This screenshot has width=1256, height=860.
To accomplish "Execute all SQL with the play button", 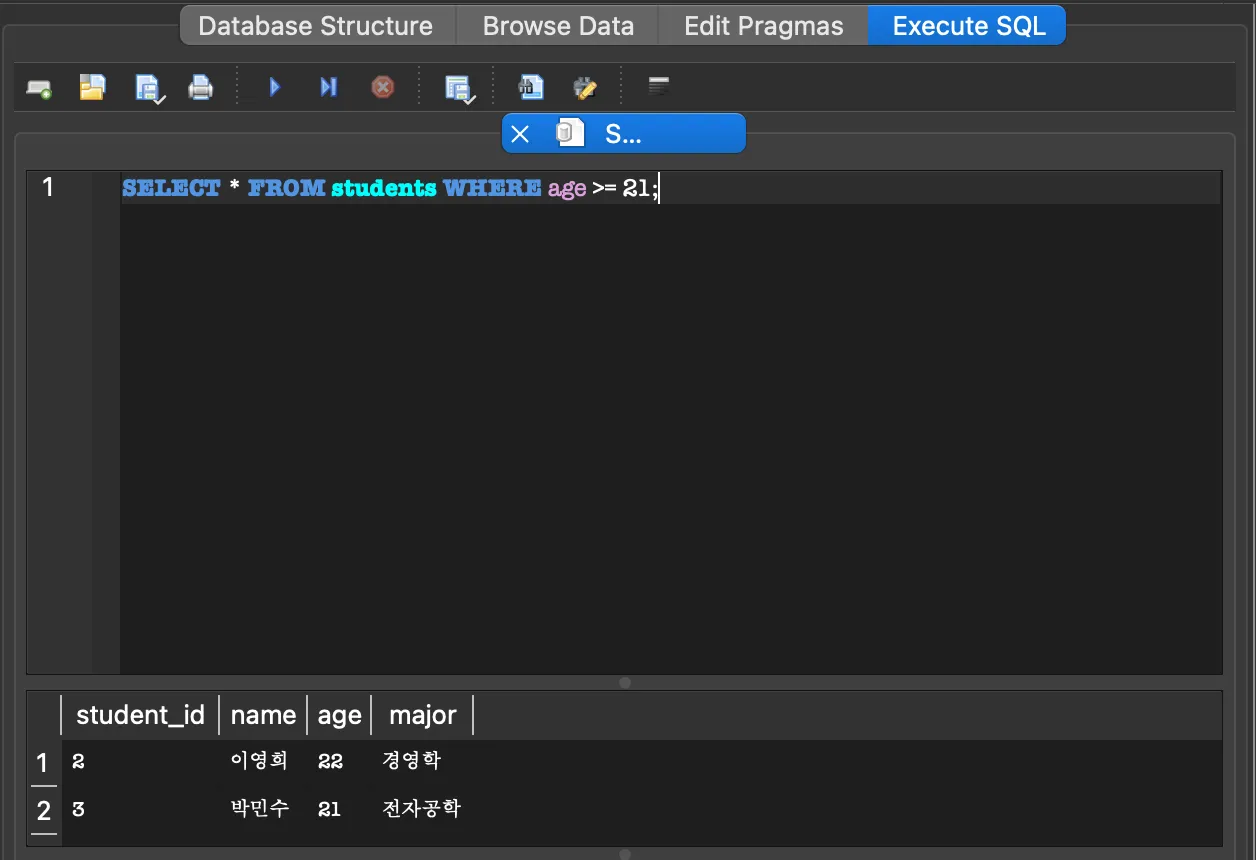I will coord(275,88).
